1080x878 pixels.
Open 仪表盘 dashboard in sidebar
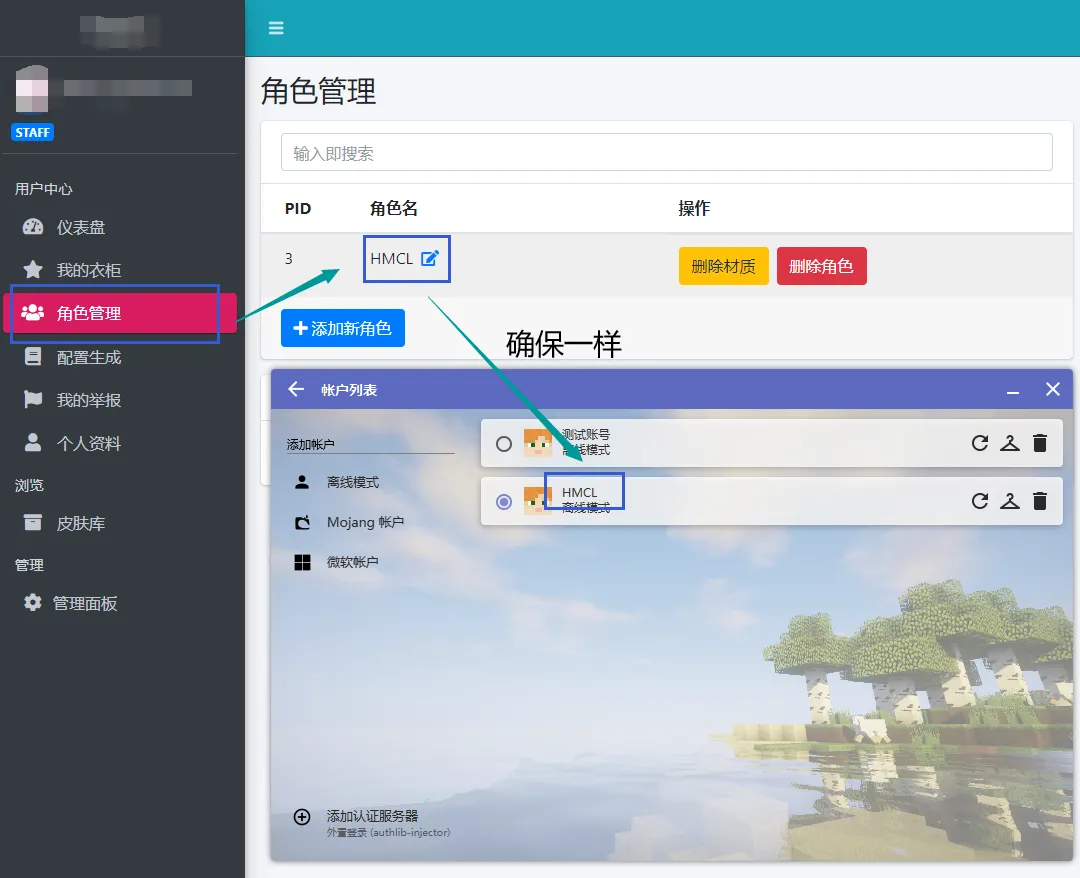click(80, 227)
